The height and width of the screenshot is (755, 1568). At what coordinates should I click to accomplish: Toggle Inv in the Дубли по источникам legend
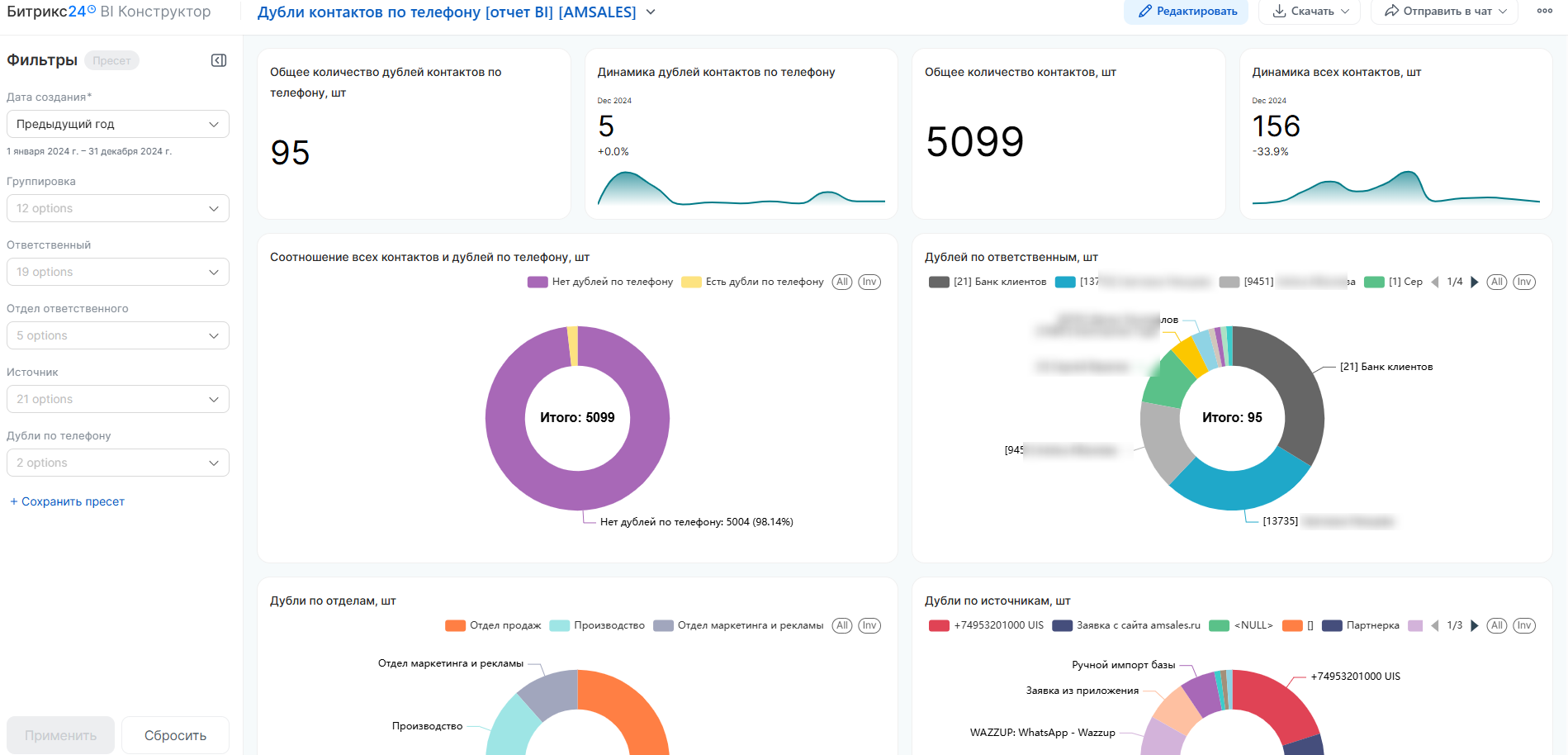[x=1524, y=625]
